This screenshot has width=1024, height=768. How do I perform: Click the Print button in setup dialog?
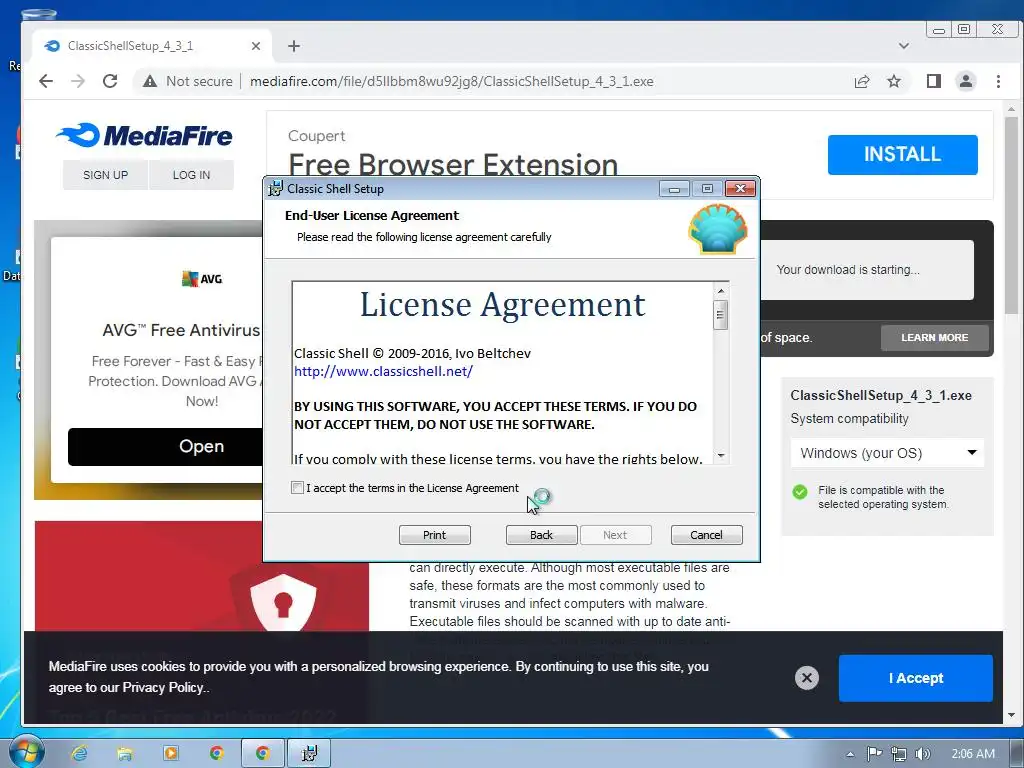click(x=434, y=535)
